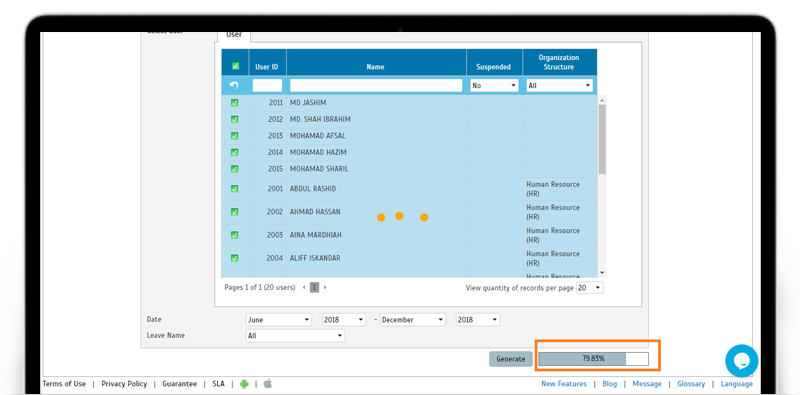The width and height of the screenshot is (800, 395).
Task: Open the end month December dropdown
Action: pos(412,320)
